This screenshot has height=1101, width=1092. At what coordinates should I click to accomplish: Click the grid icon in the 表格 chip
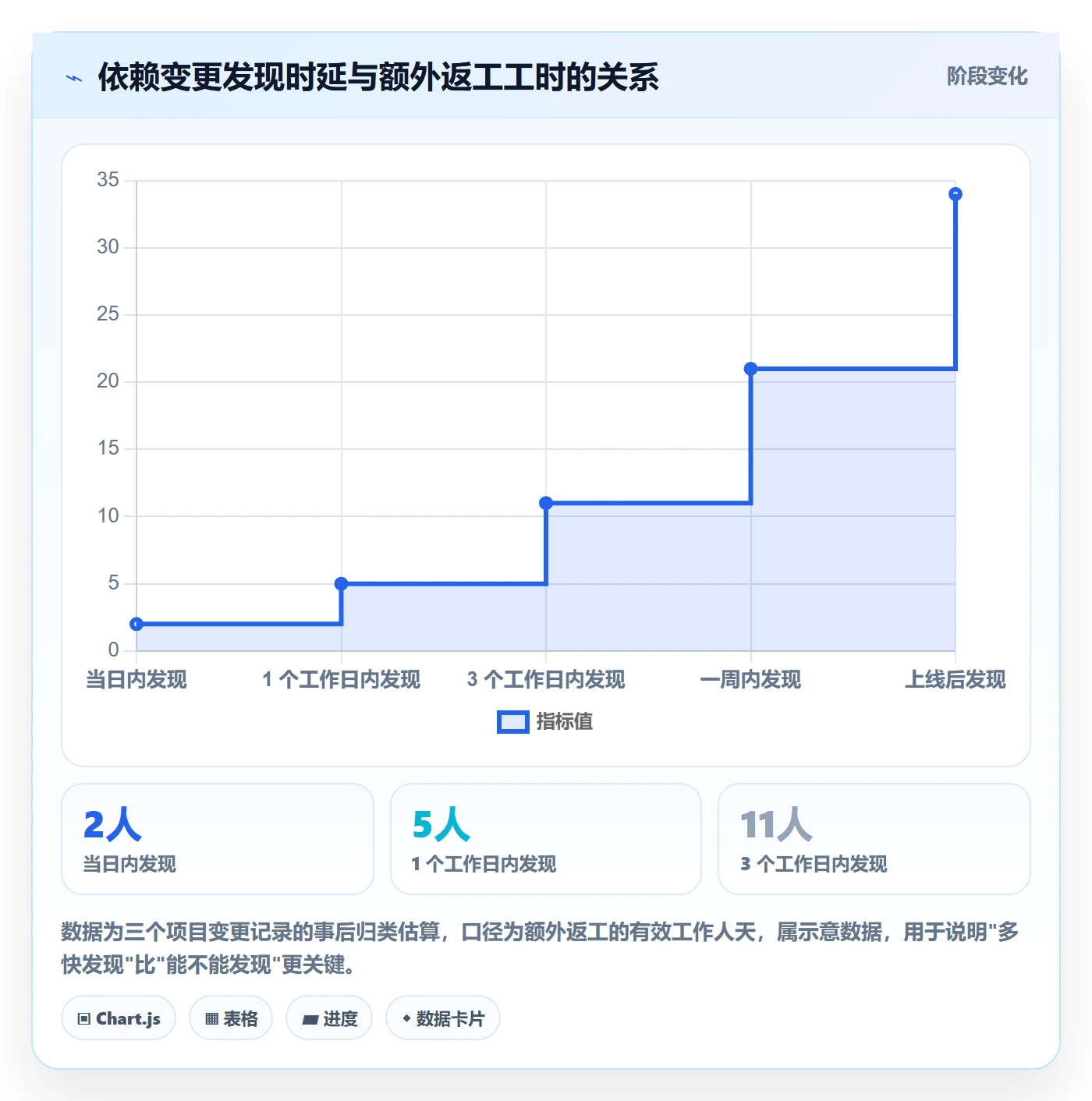[211, 1019]
